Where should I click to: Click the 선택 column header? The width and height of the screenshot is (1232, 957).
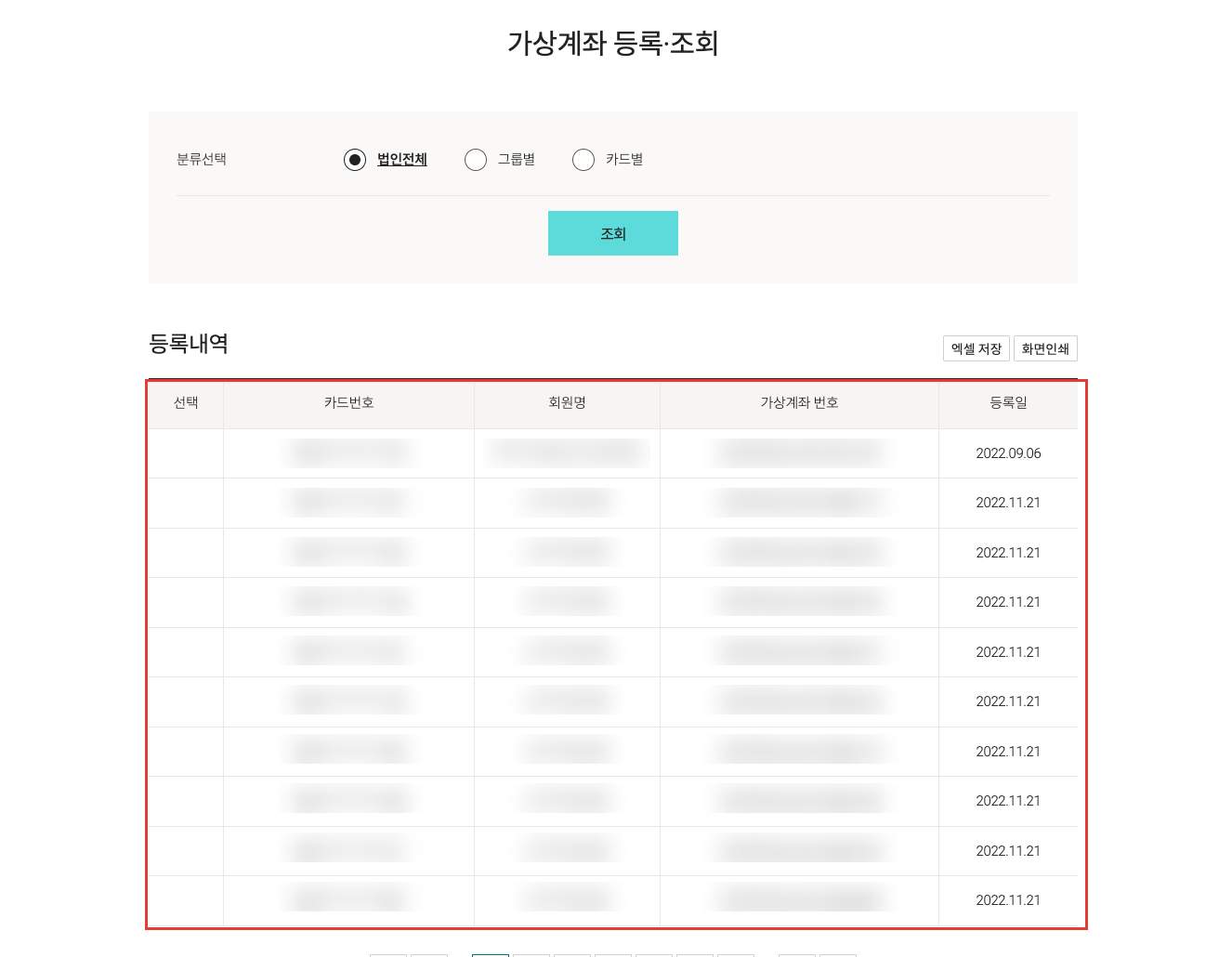[186, 402]
